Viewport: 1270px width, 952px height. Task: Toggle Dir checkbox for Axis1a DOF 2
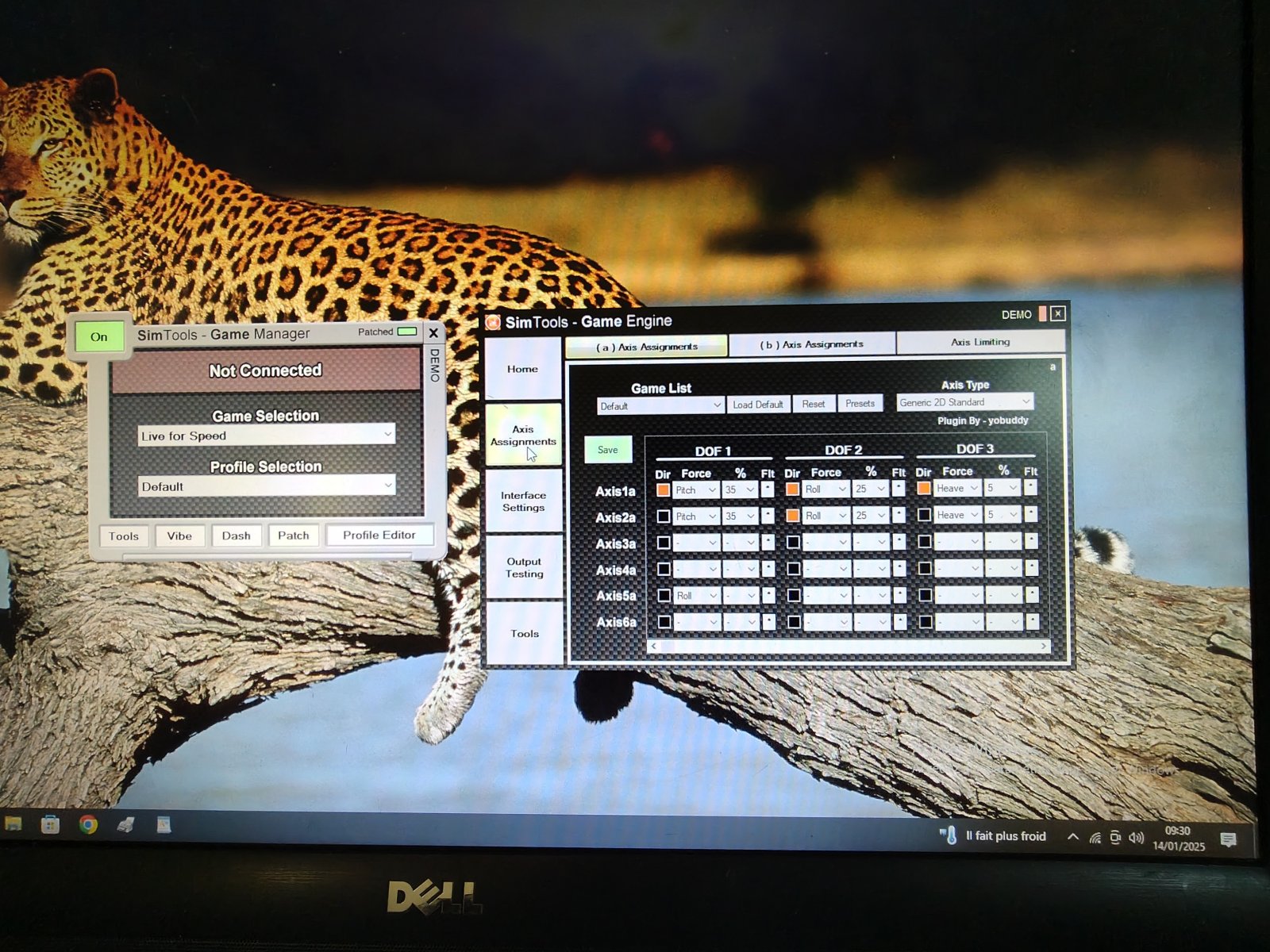pyautogui.click(x=792, y=489)
